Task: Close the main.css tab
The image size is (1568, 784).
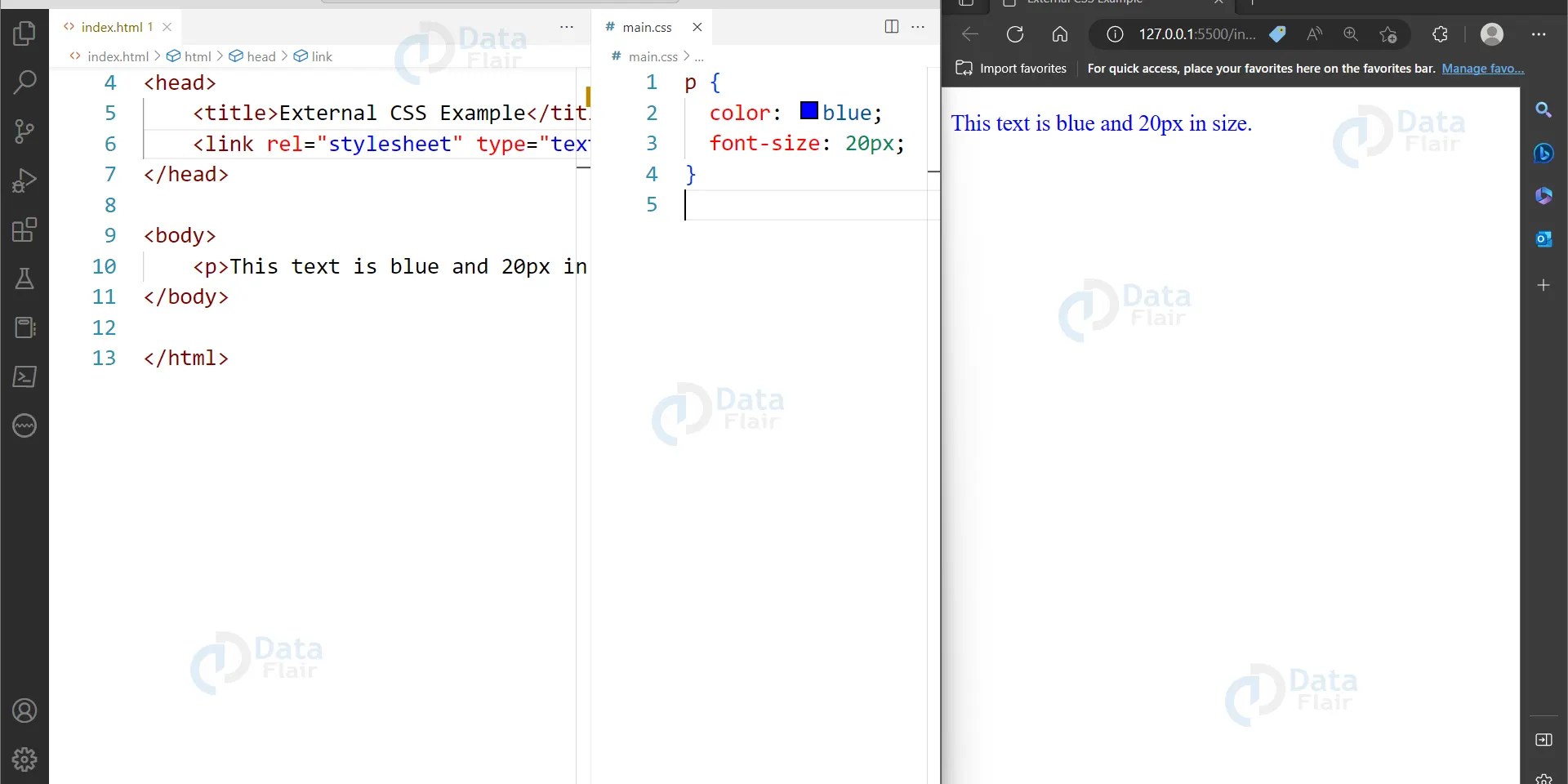Action: click(x=697, y=27)
